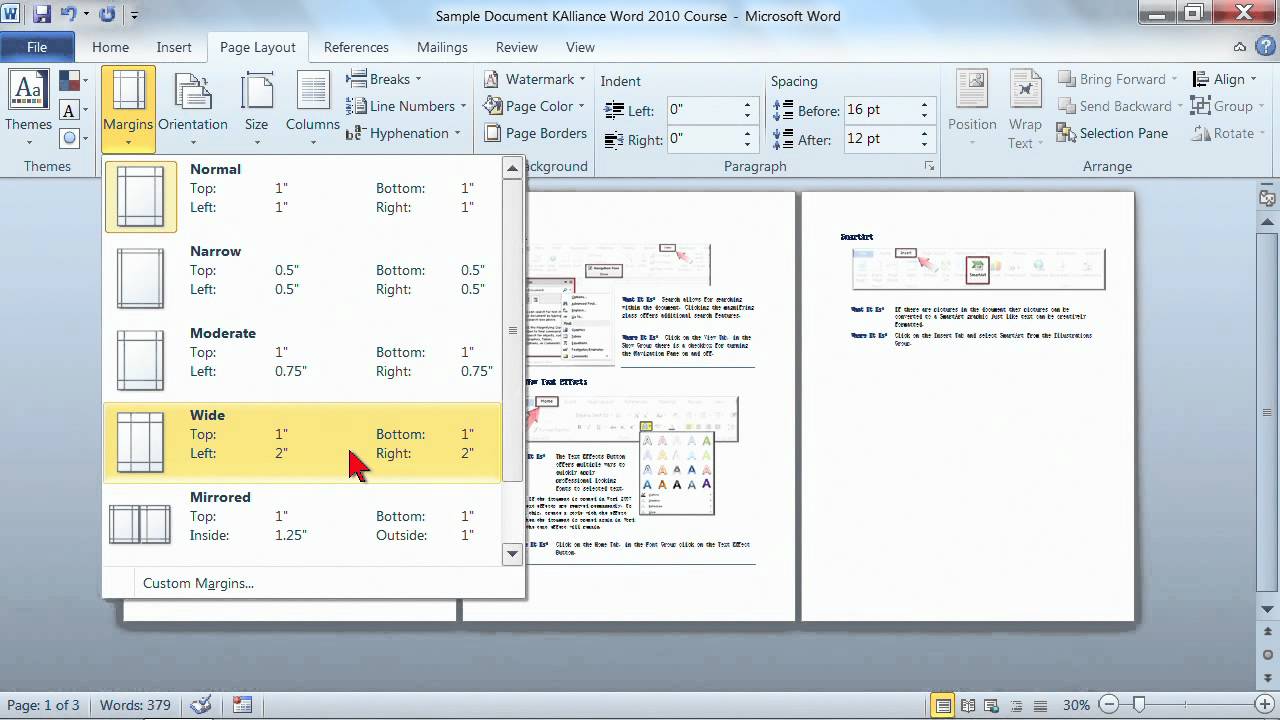Switch to the References tab
This screenshot has width=1280, height=720.
[x=356, y=47]
